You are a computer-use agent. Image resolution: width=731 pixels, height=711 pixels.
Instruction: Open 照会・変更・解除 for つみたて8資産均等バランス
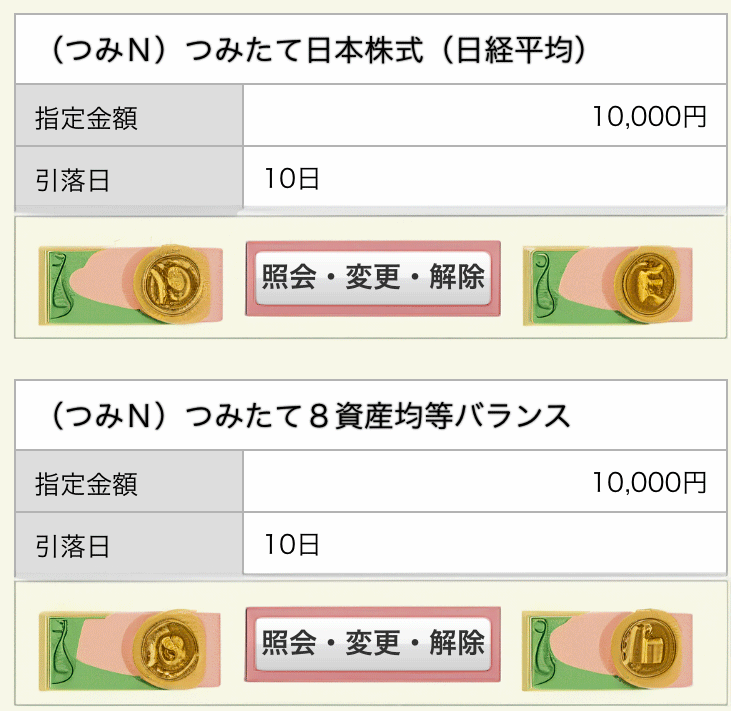[x=373, y=644]
